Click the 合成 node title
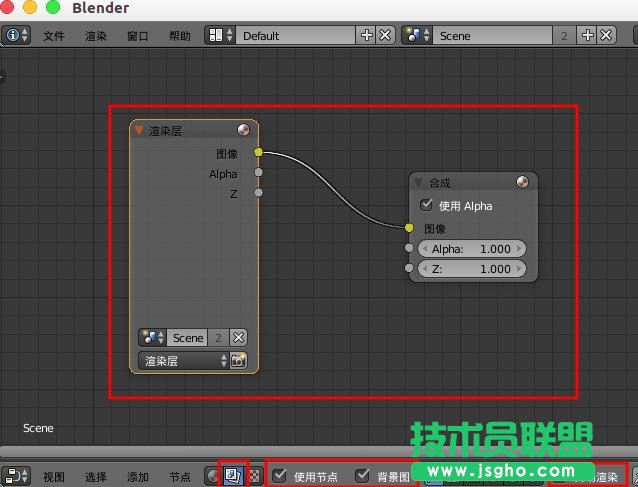This screenshot has height=487, width=638. tap(439, 183)
